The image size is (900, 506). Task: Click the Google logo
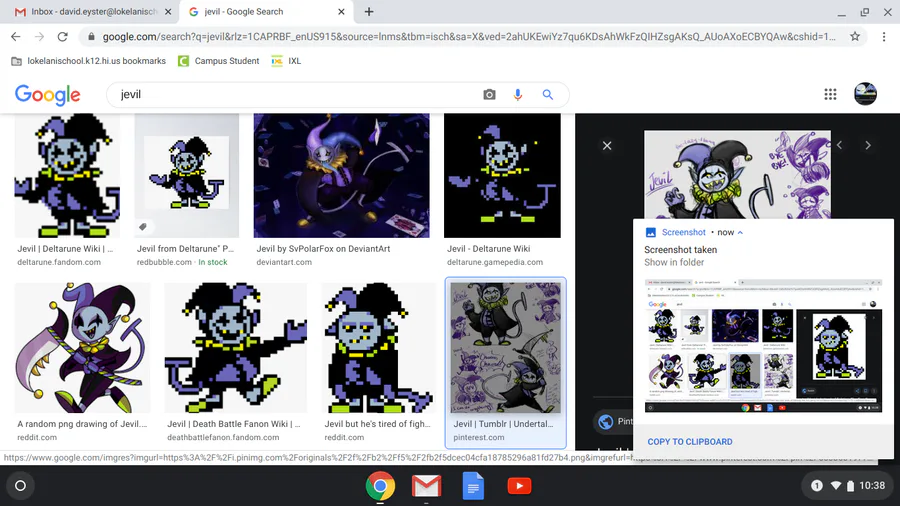pos(48,95)
